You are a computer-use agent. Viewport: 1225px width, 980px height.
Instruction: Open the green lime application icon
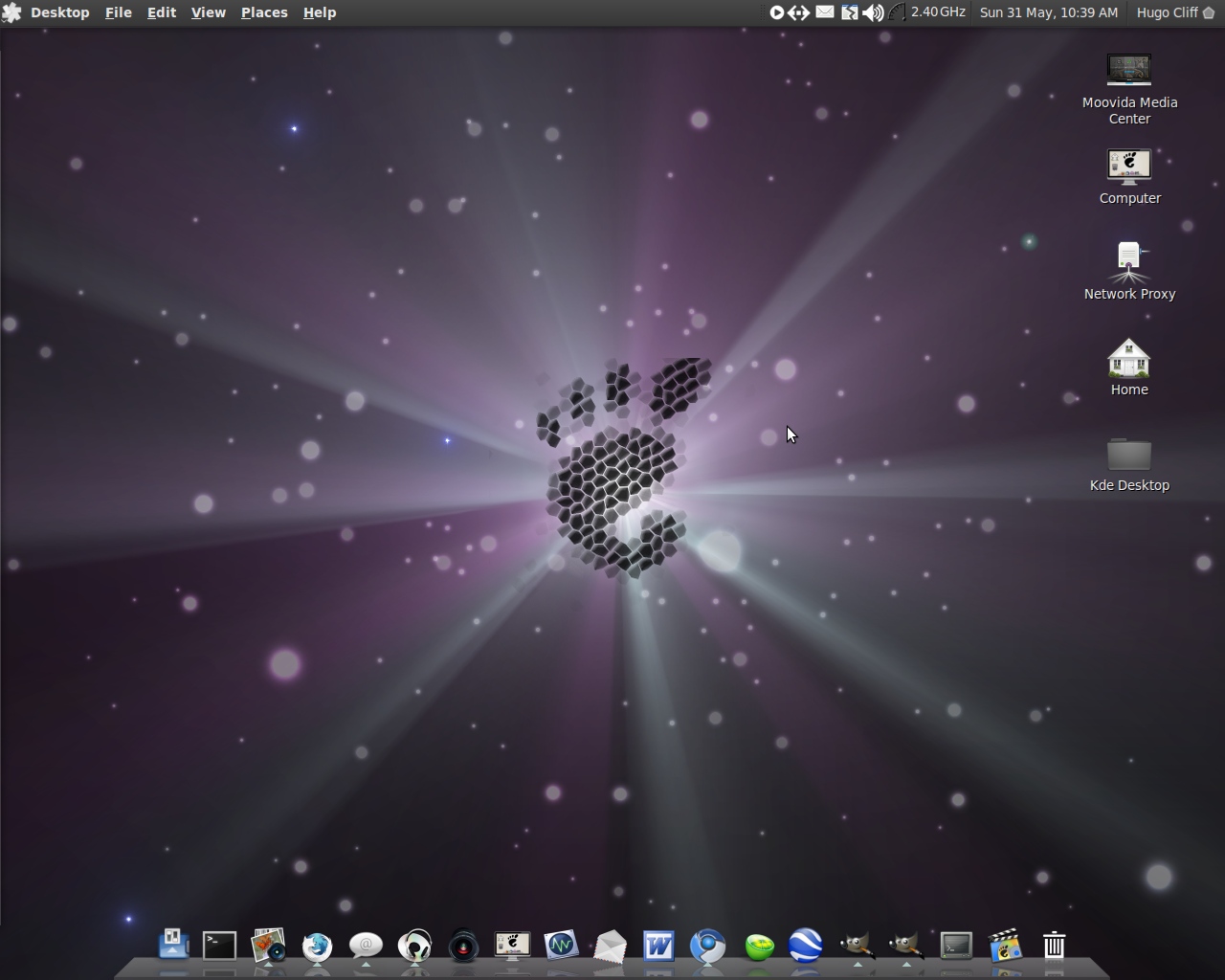pos(759,947)
